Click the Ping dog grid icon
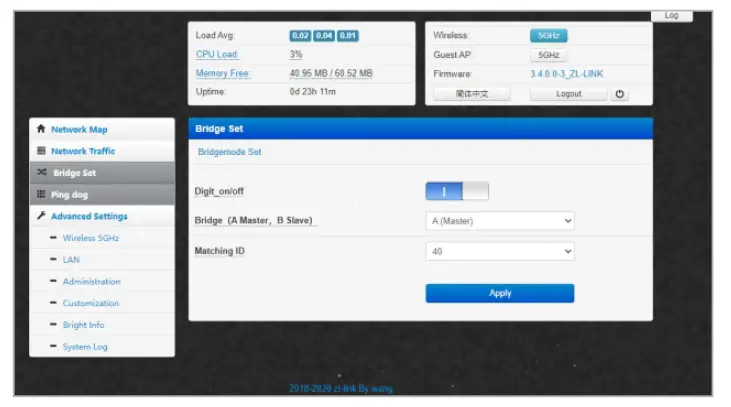Viewport: 731px width, 407px height. (x=41, y=194)
